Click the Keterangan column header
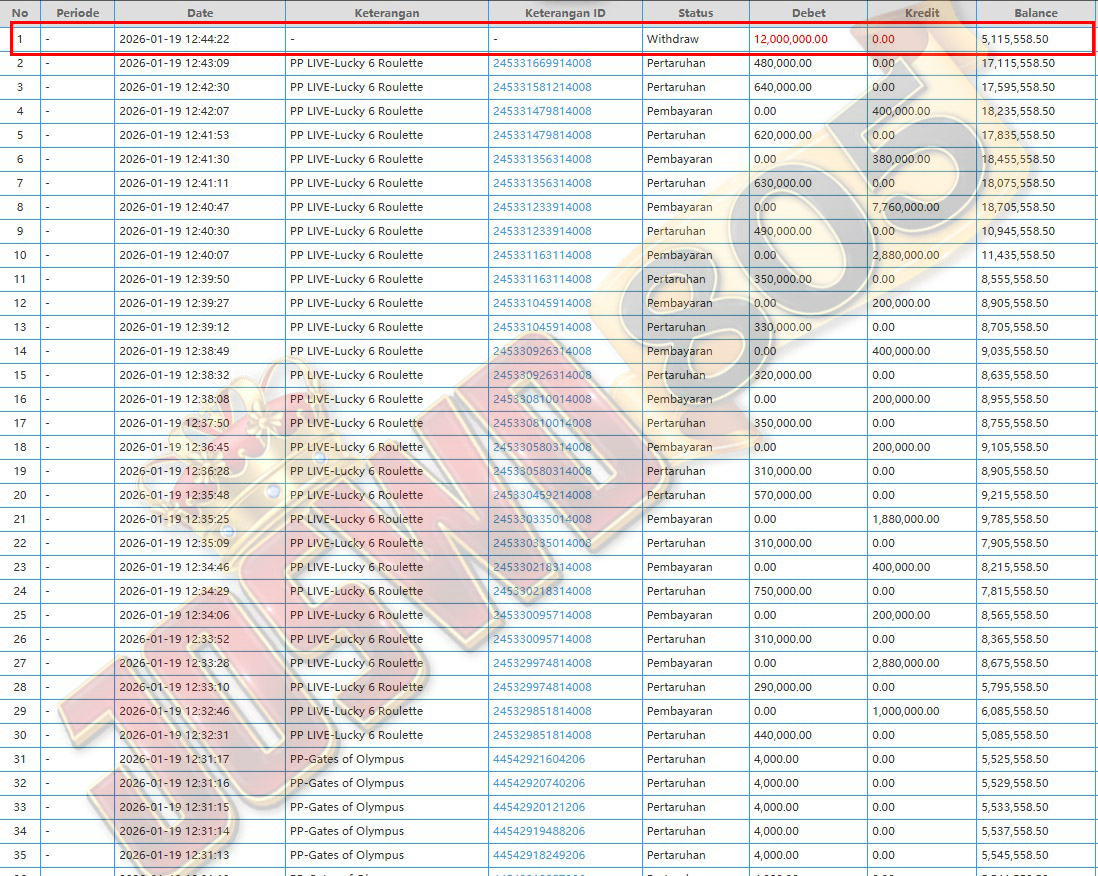Viewport: 1098px width, 876px height. pos(386,13)
